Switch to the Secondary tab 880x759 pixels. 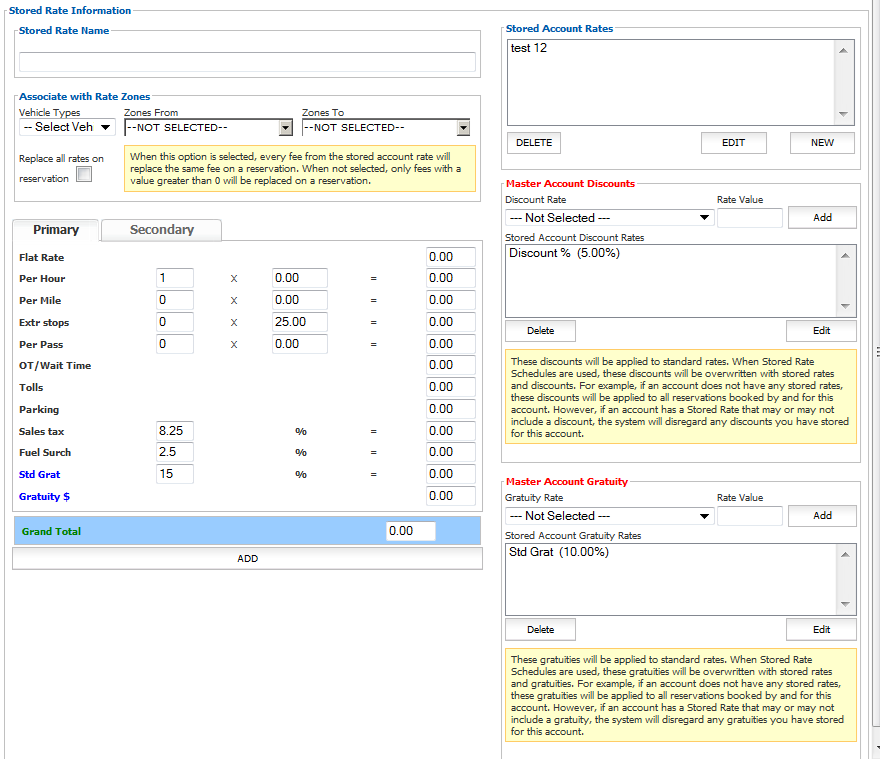tap(161, 230)
